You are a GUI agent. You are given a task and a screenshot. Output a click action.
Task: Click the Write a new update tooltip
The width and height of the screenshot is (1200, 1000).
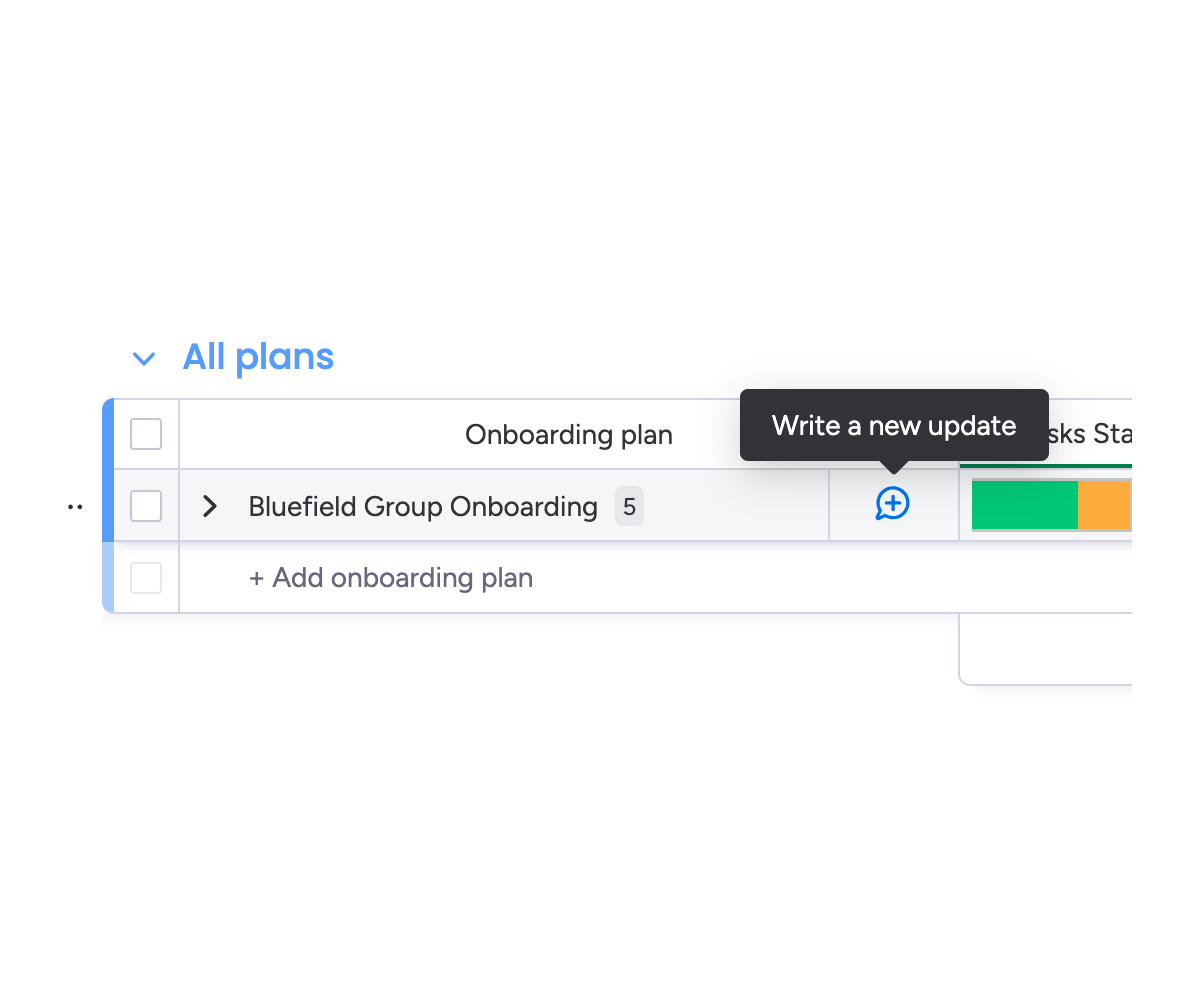pyautogui.click(x=894, y=426)
